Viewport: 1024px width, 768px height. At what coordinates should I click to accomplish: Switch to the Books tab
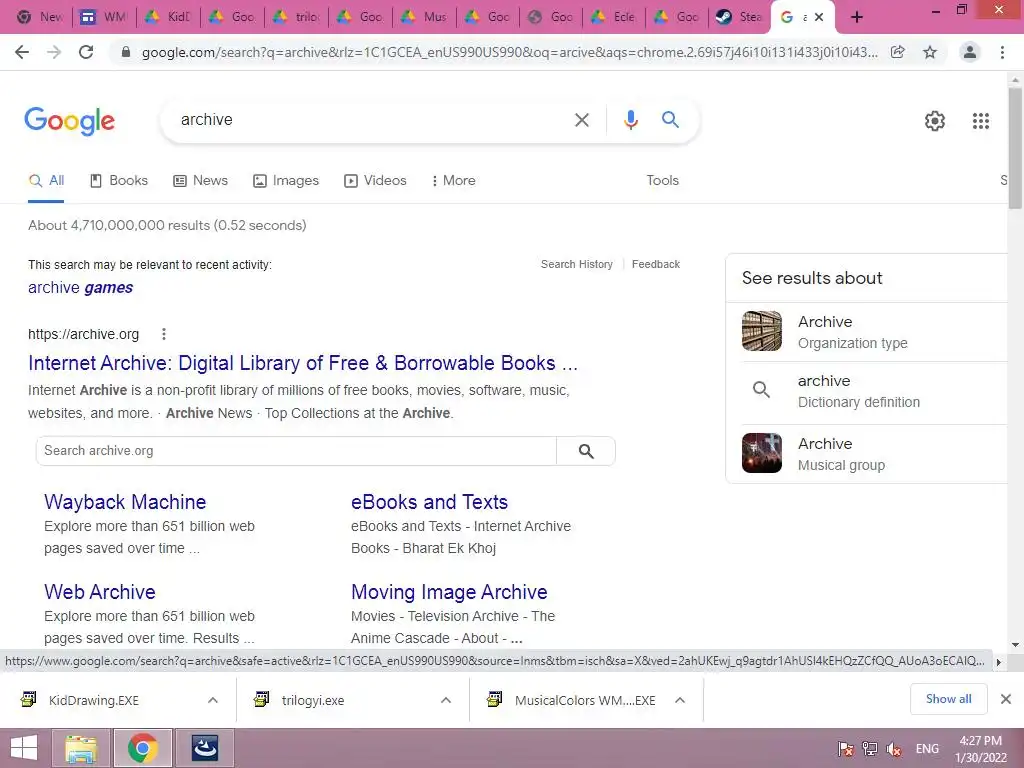click(119, 181)
